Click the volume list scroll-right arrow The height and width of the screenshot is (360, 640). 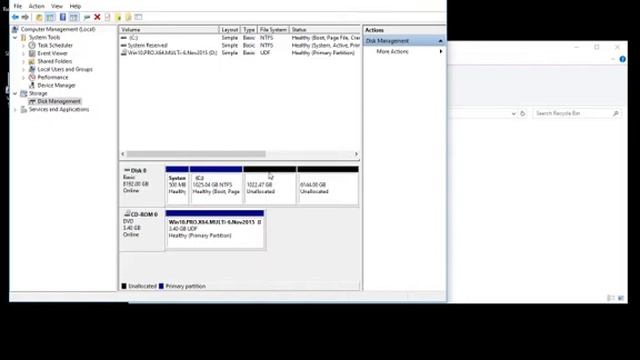coord(356,154)
